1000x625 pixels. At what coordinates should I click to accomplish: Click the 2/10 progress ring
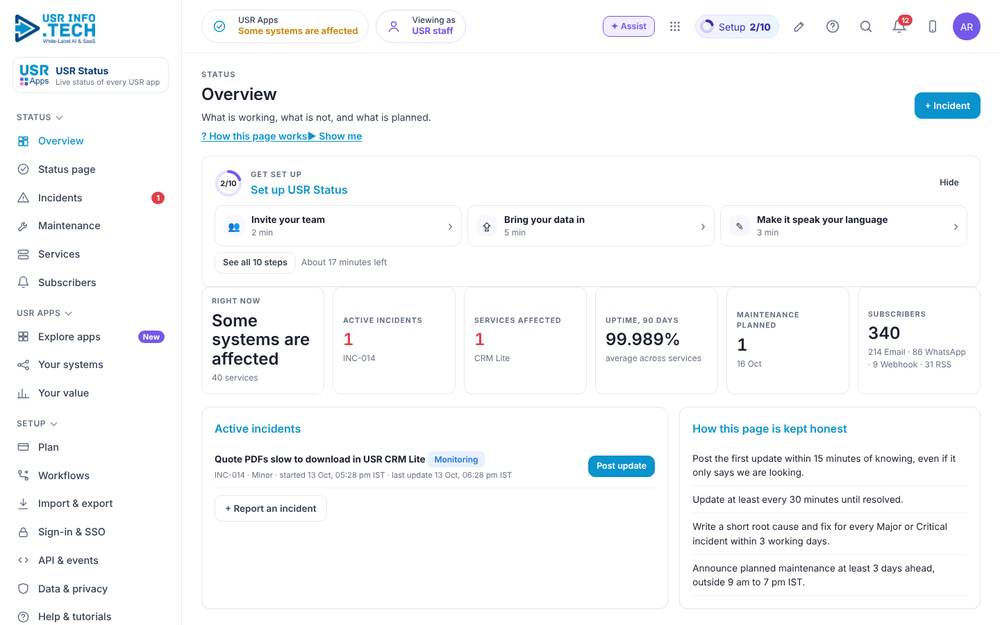(x=228, y=183)
